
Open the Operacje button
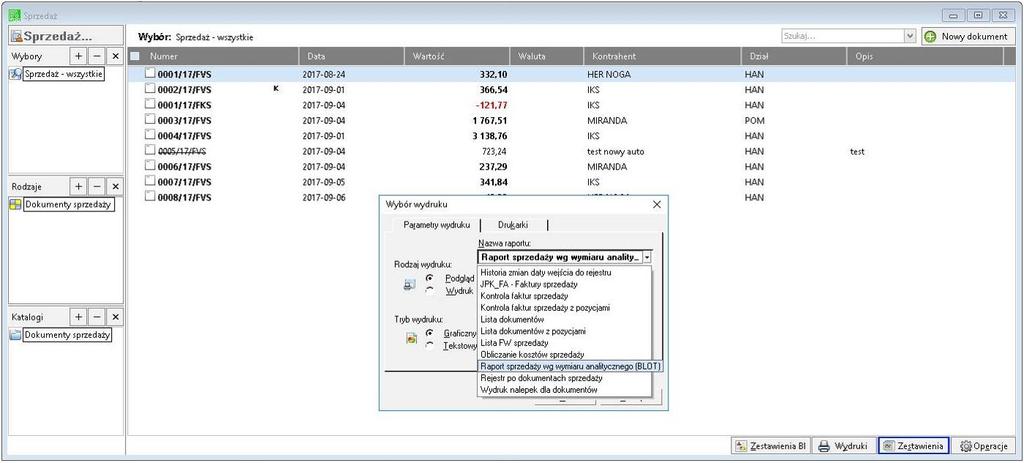983,446
